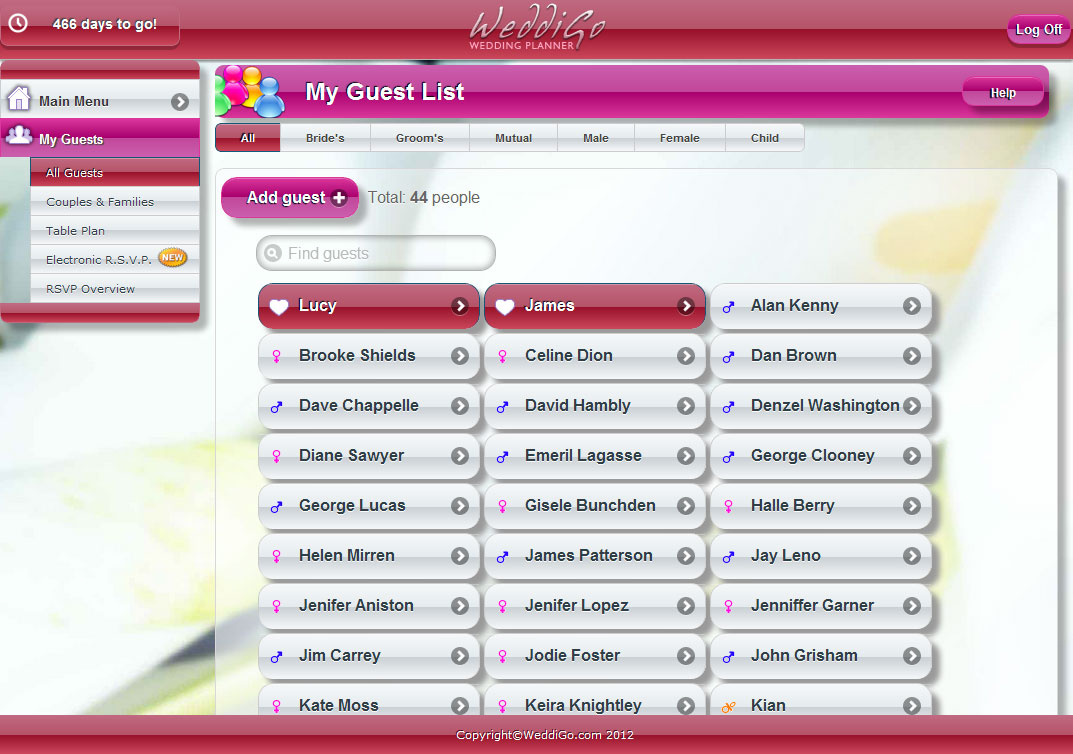
Task: Click the heart icon next to Lucy
Action: [279, 307]
